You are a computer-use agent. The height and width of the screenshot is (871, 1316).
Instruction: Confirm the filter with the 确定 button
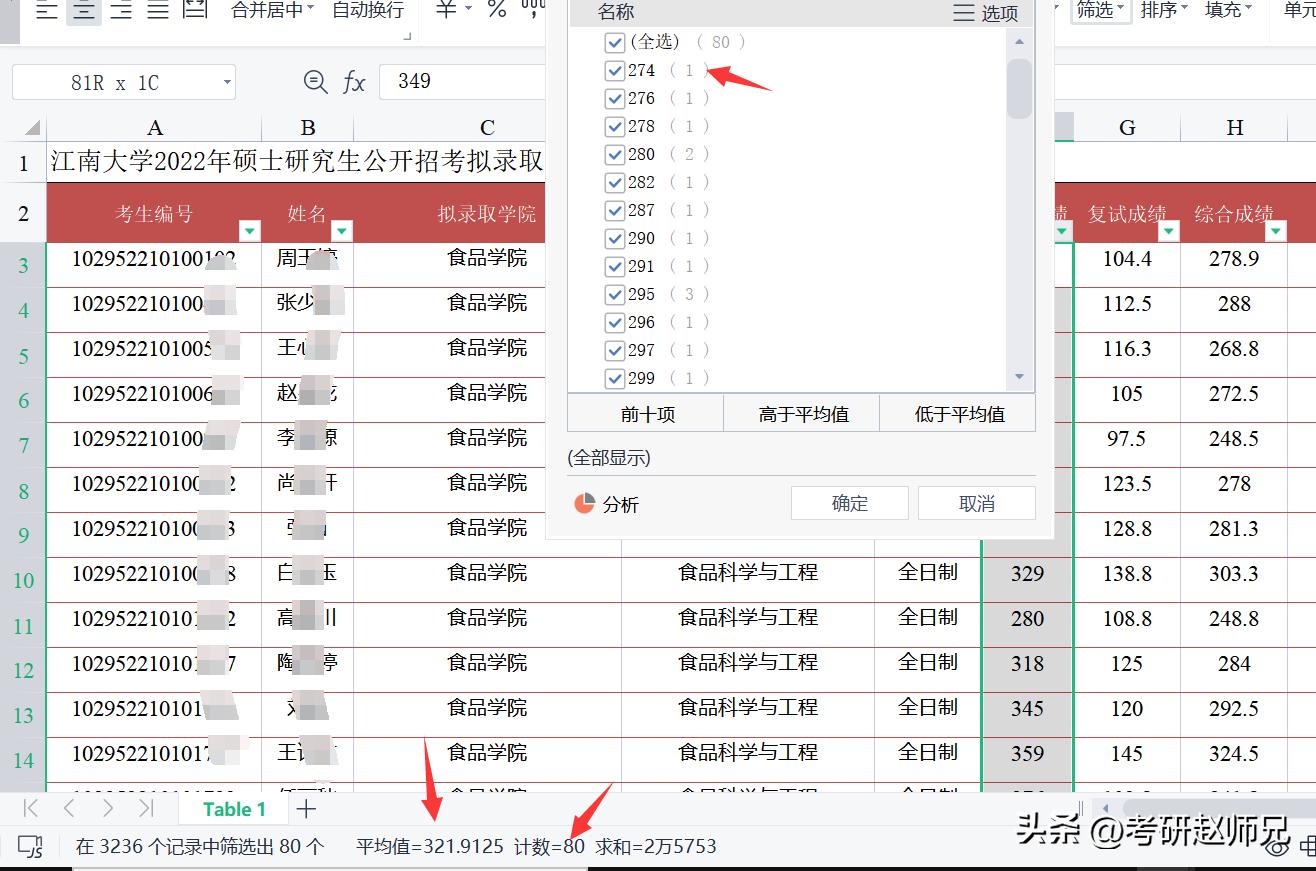848,503
